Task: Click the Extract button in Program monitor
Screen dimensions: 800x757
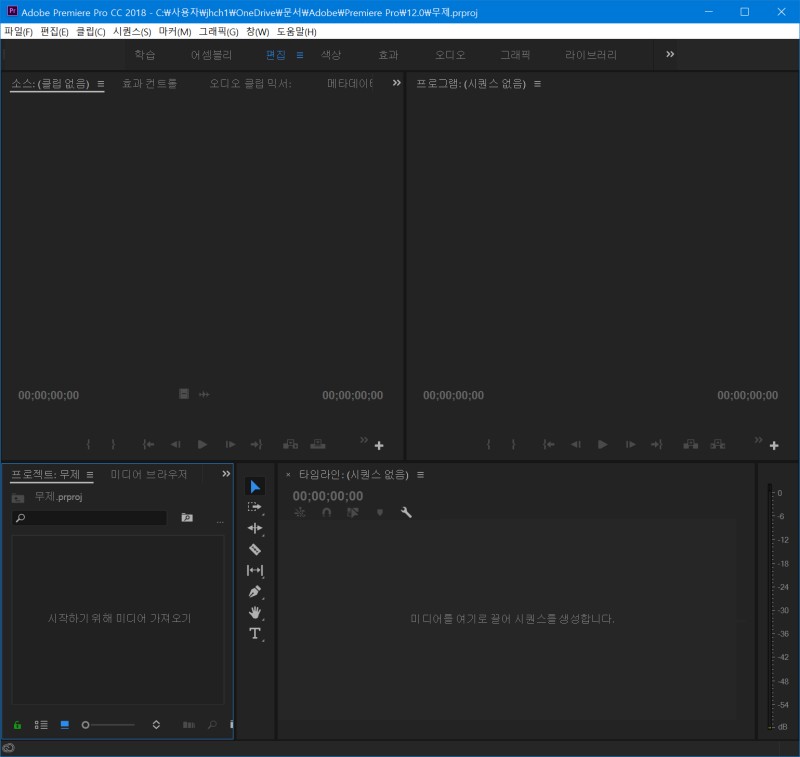Action: coord(717,444)
